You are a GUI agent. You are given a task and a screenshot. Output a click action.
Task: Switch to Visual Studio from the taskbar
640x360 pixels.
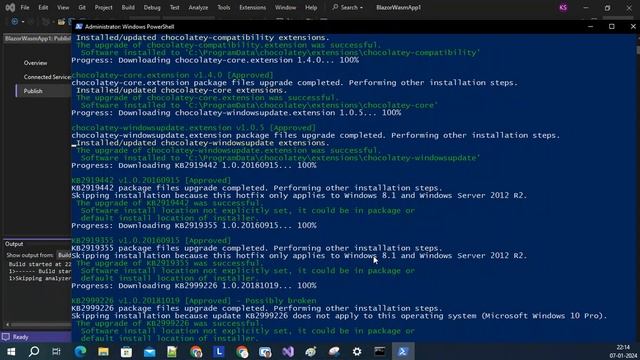[288, 351]
